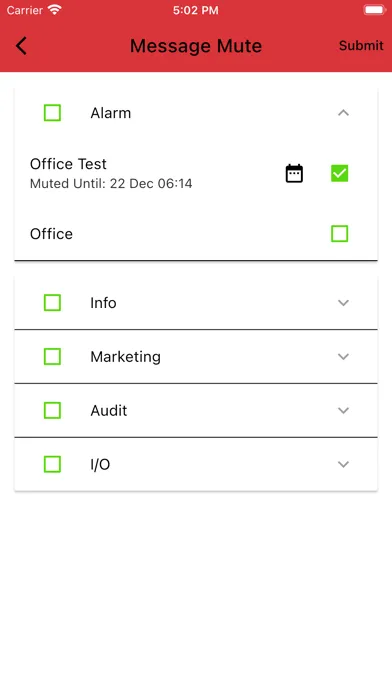Check the Marketing category checkbox

tap(52, 356)
